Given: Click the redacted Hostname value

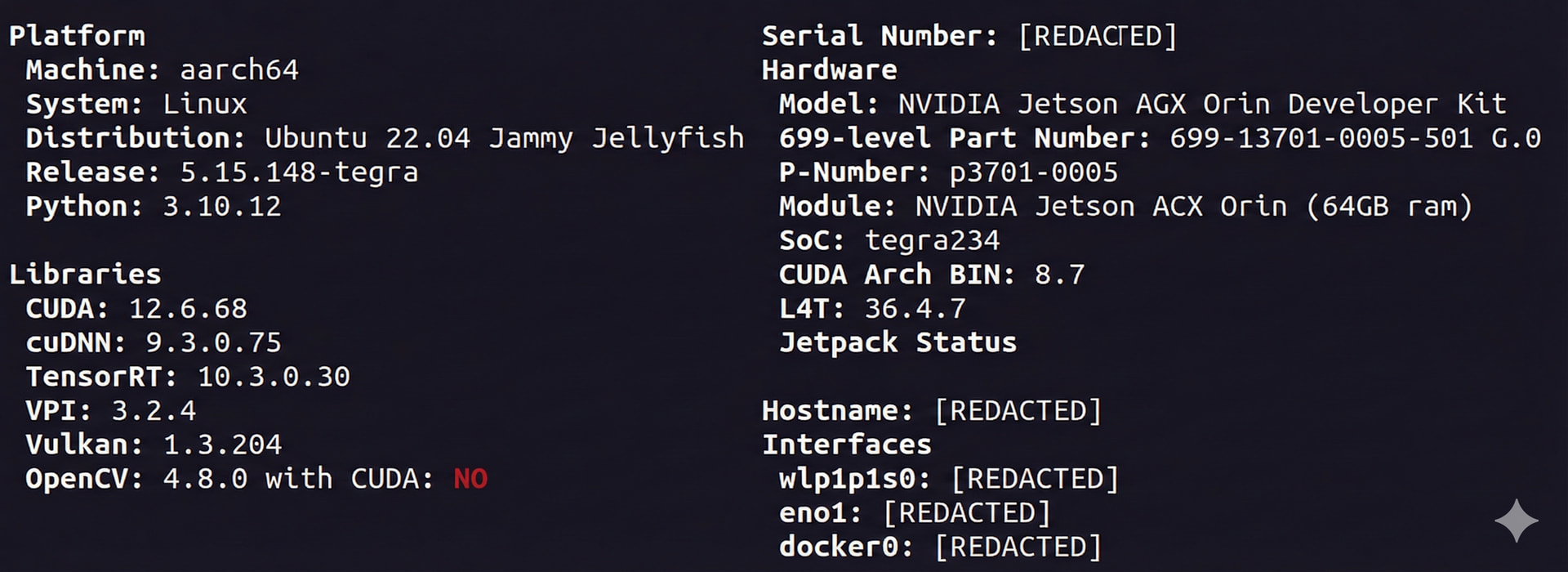Looking at the screenshot, I should point(1018,410).
